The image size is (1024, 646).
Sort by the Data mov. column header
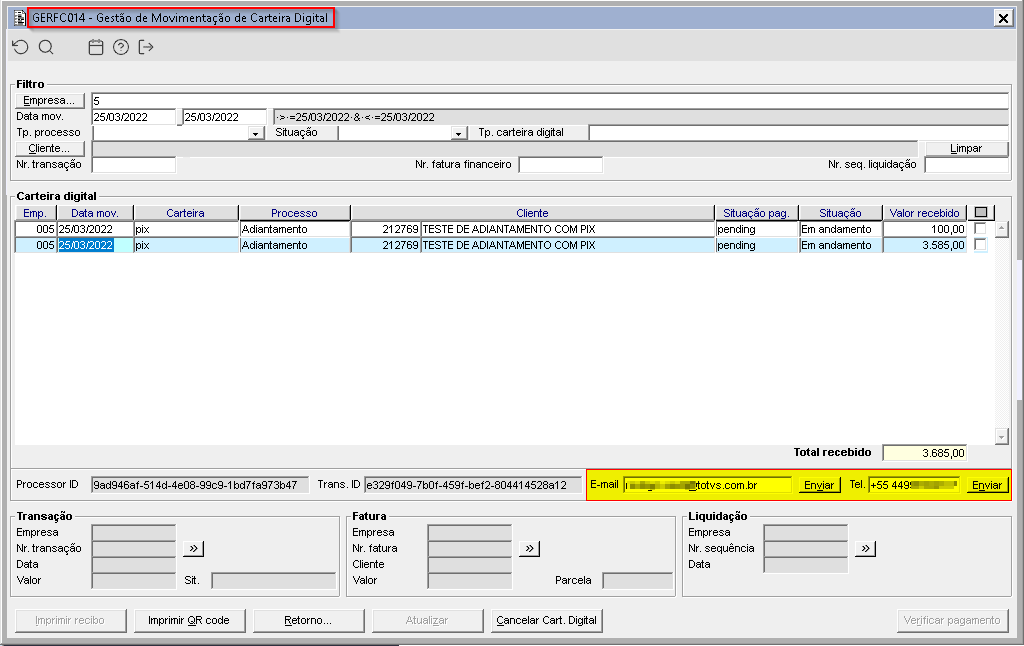click(95, 213)
